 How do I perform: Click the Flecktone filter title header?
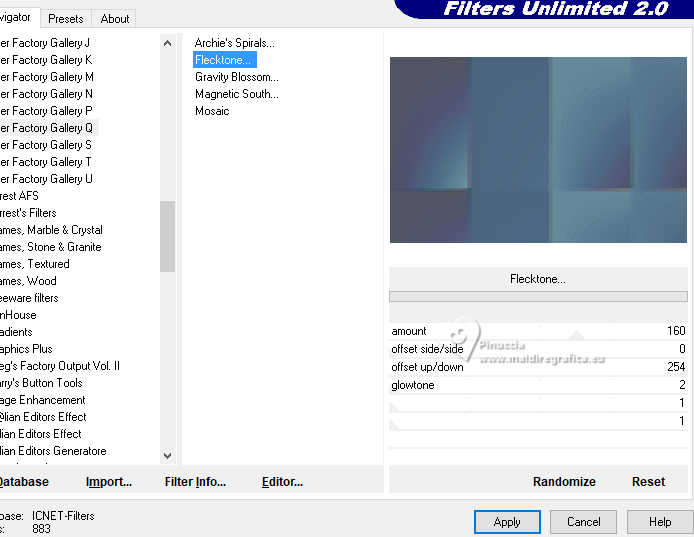538,279
